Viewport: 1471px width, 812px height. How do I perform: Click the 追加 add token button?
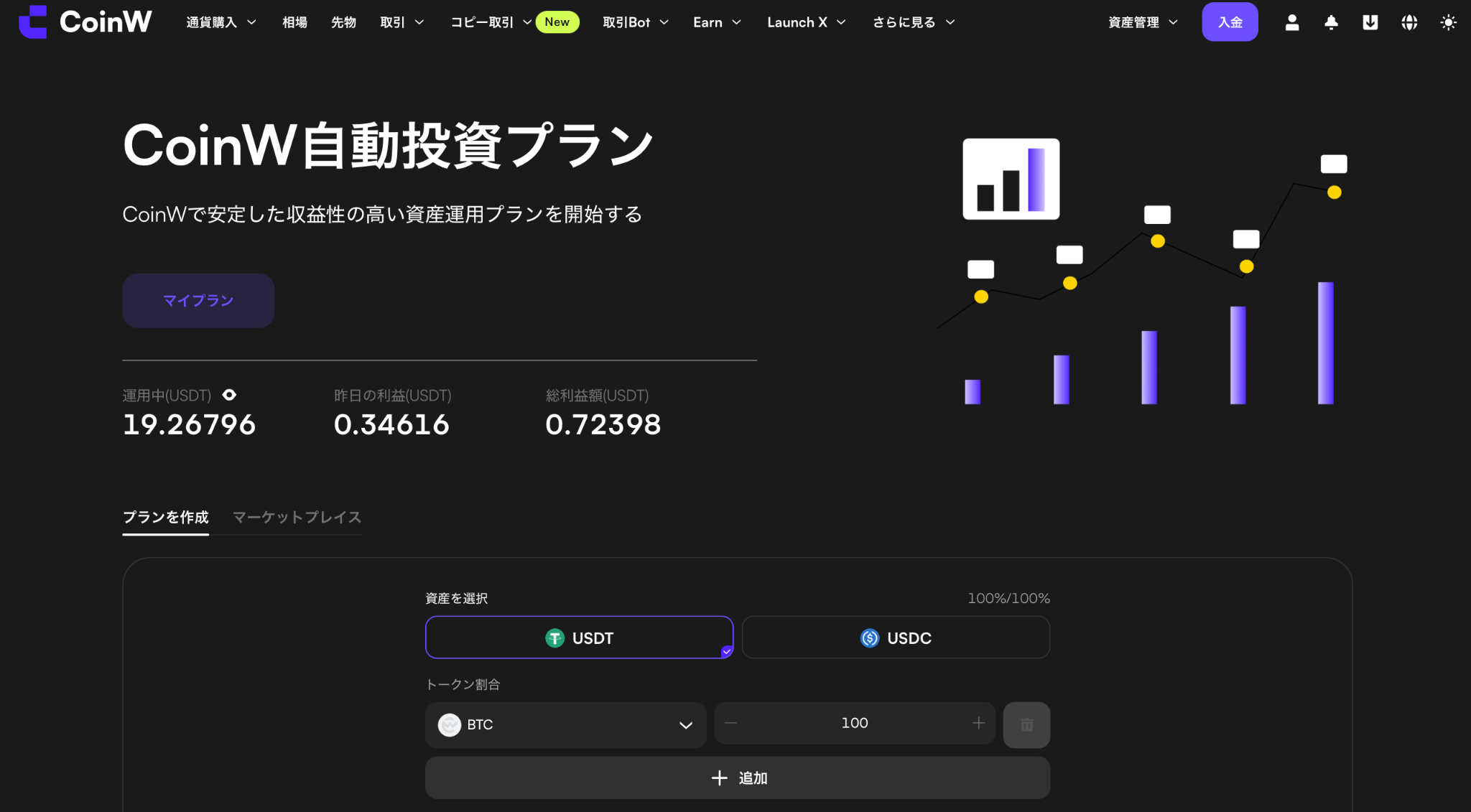tap(738, 778)
